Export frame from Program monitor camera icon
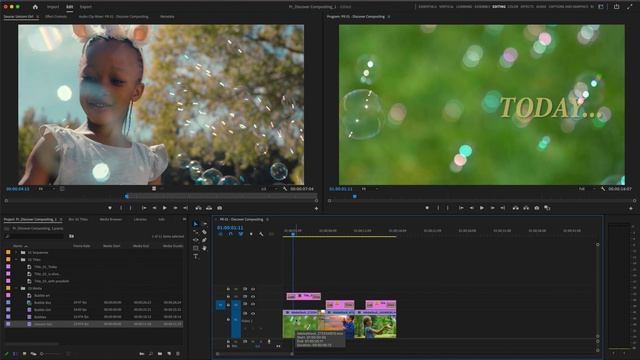This screenshot has height=360, width=640. click(x=537, y=208)
